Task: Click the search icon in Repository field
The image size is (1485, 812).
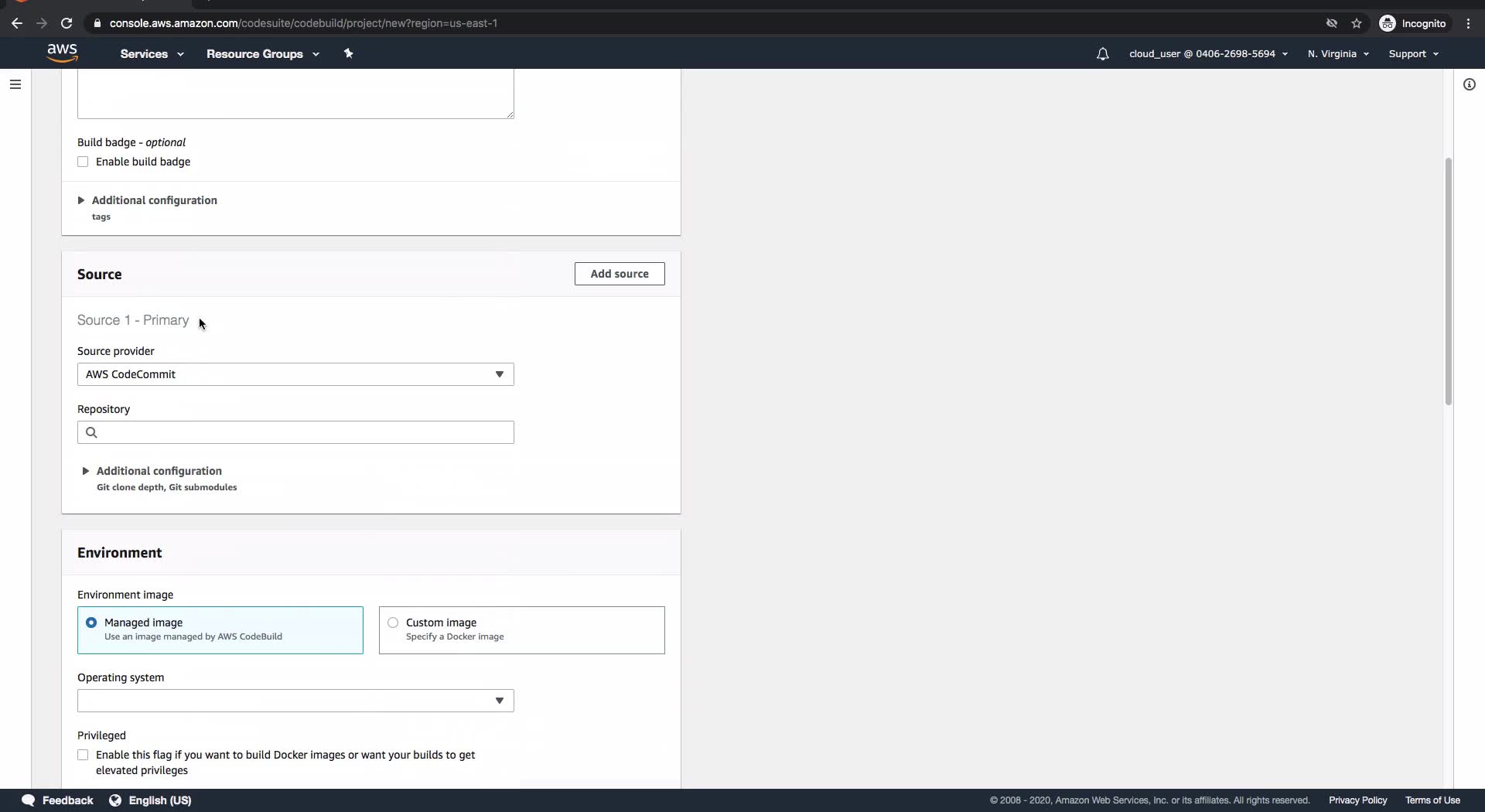Action: [x=91, y=432]
